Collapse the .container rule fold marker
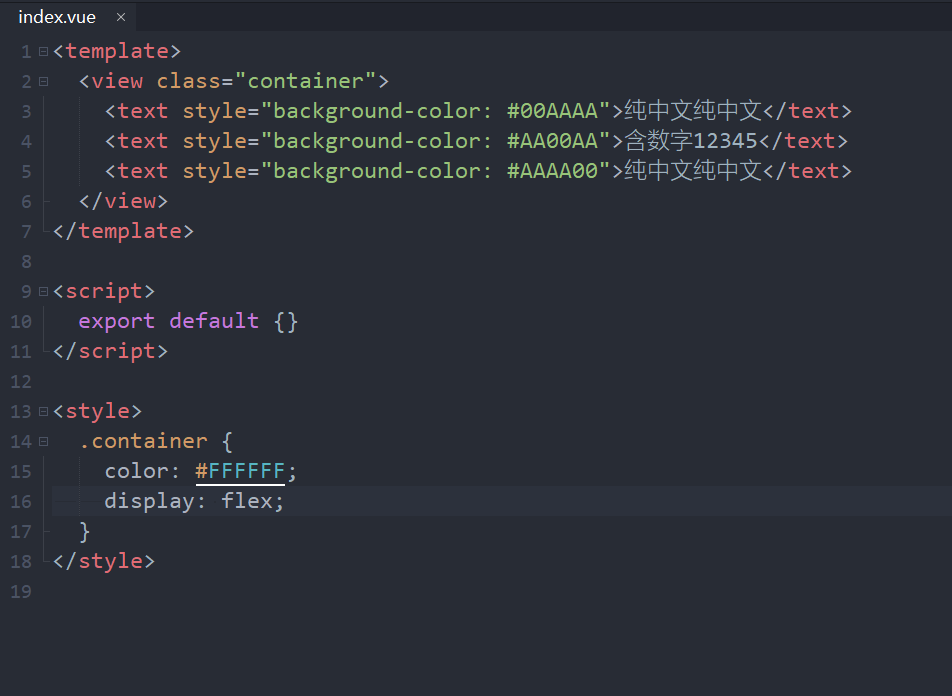952x696 pixels. click(x=44, y=442)
